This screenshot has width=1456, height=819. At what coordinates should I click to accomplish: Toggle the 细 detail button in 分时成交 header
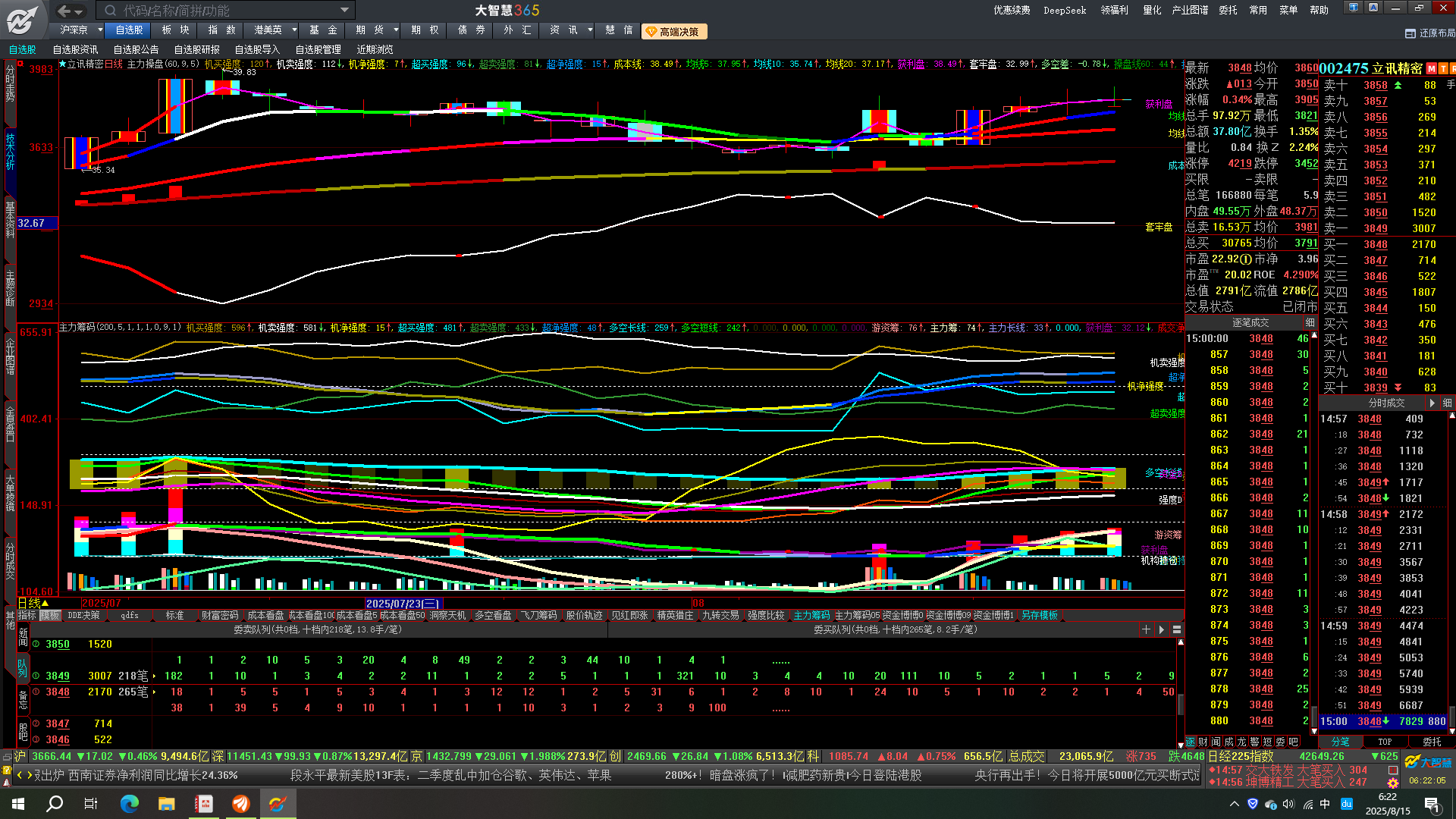[x=1447, y=403]
